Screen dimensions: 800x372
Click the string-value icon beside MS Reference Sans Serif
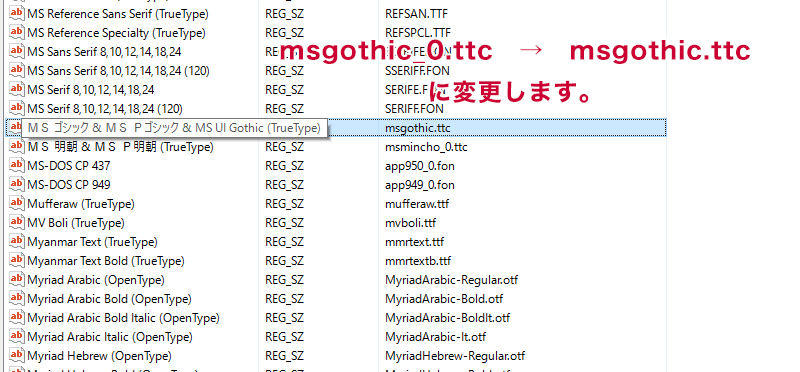tap(17, 14)
